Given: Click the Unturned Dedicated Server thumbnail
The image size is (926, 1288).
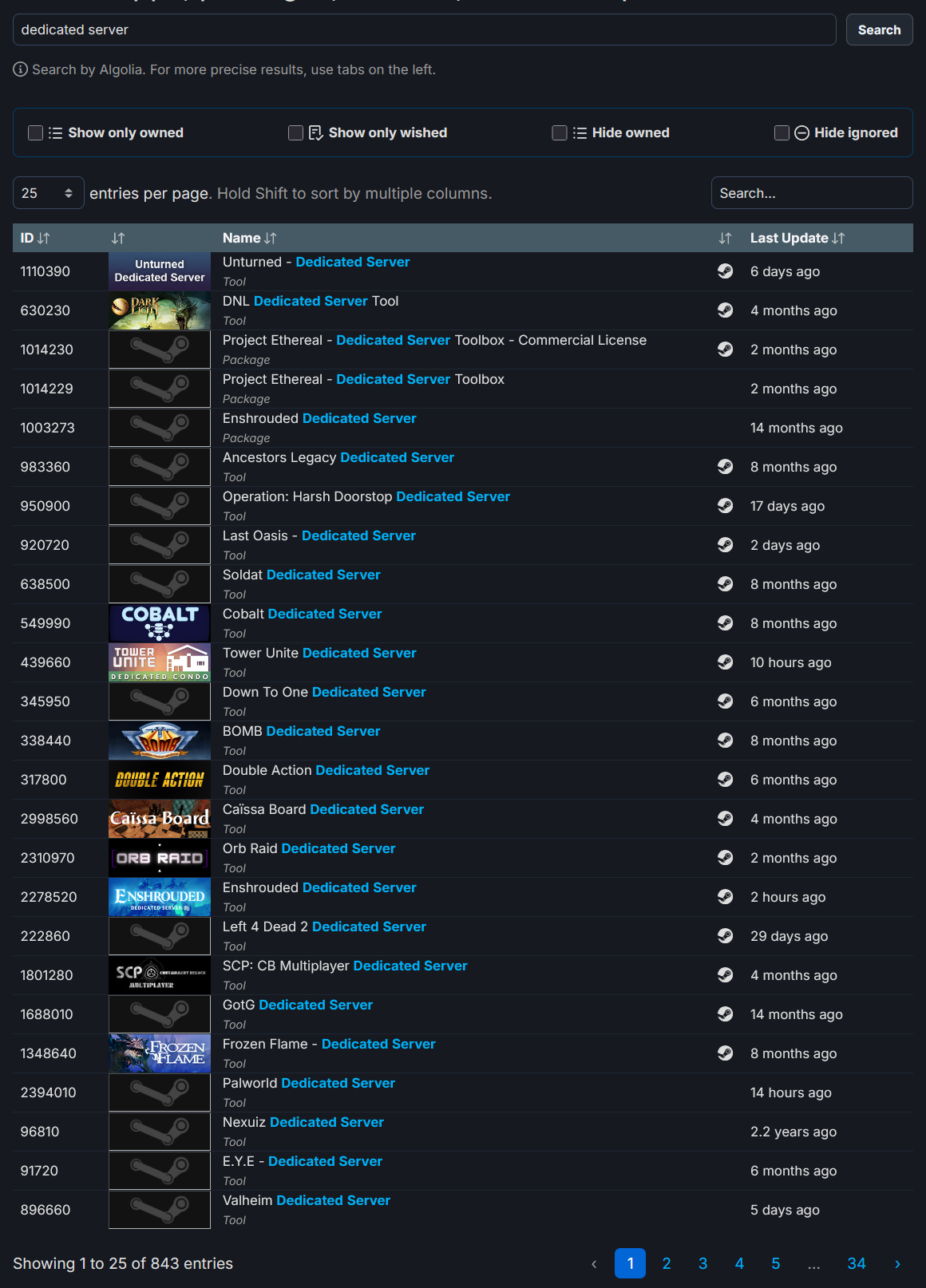Looking at the screenshot, I should click(160, 271).
